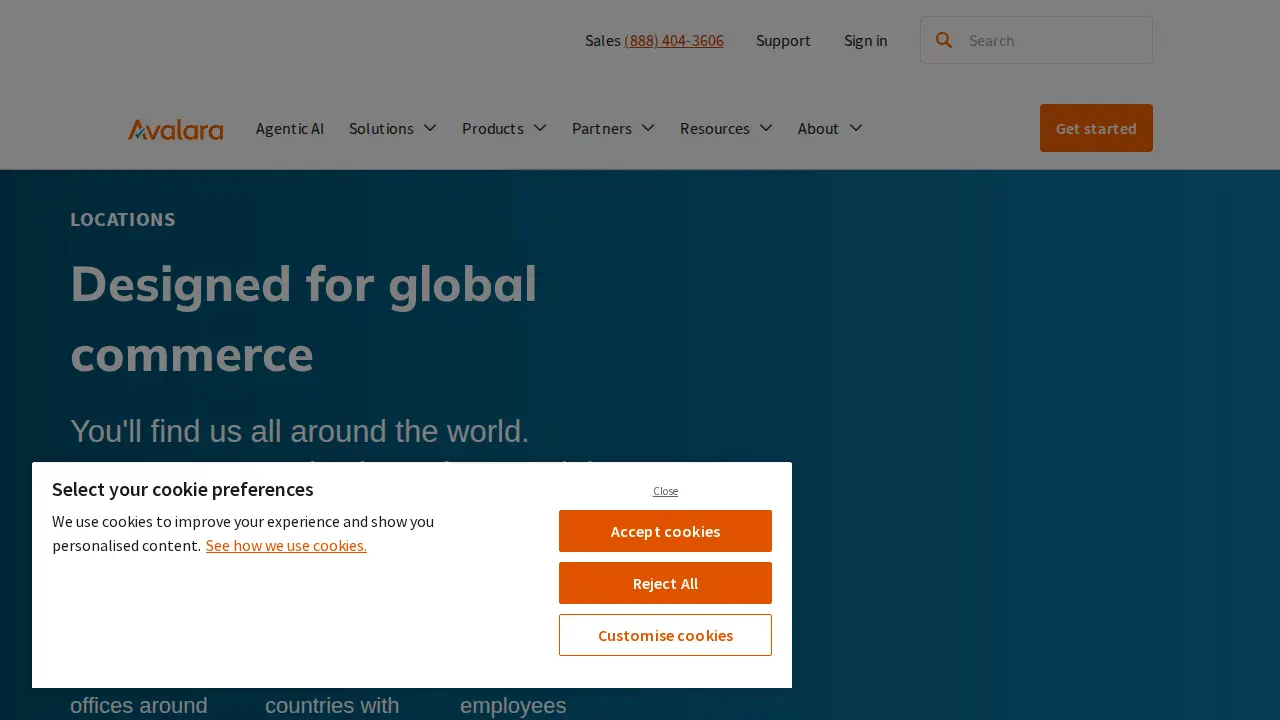Open 'See how we use cookies' link
This screenshot has width=1280, height=720.
(x=286, y=545)
